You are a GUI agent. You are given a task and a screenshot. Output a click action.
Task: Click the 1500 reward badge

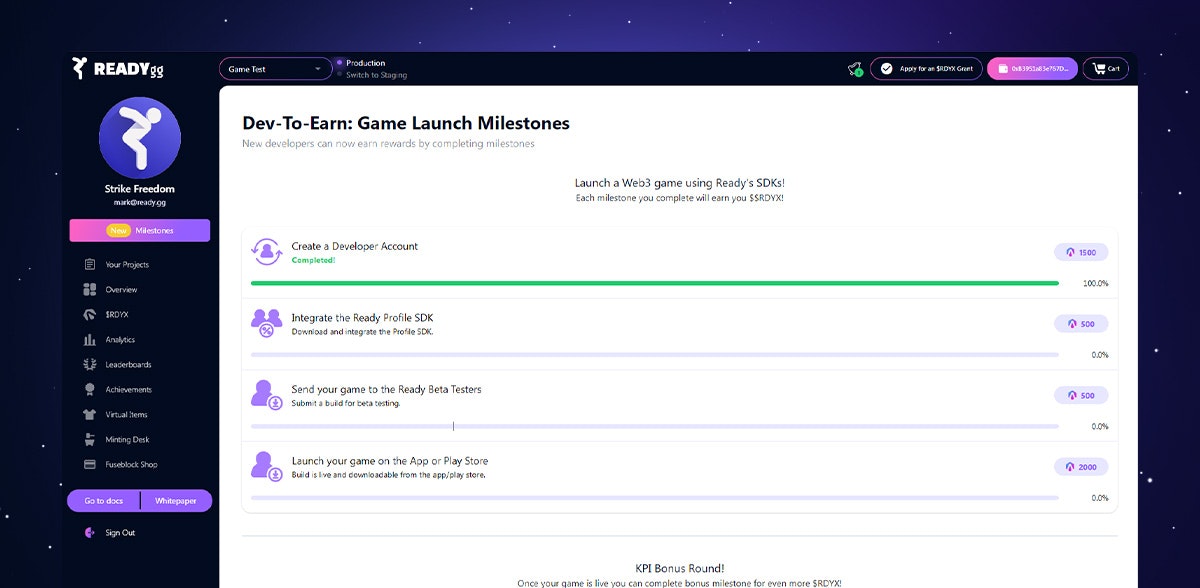click(1081, 253)
